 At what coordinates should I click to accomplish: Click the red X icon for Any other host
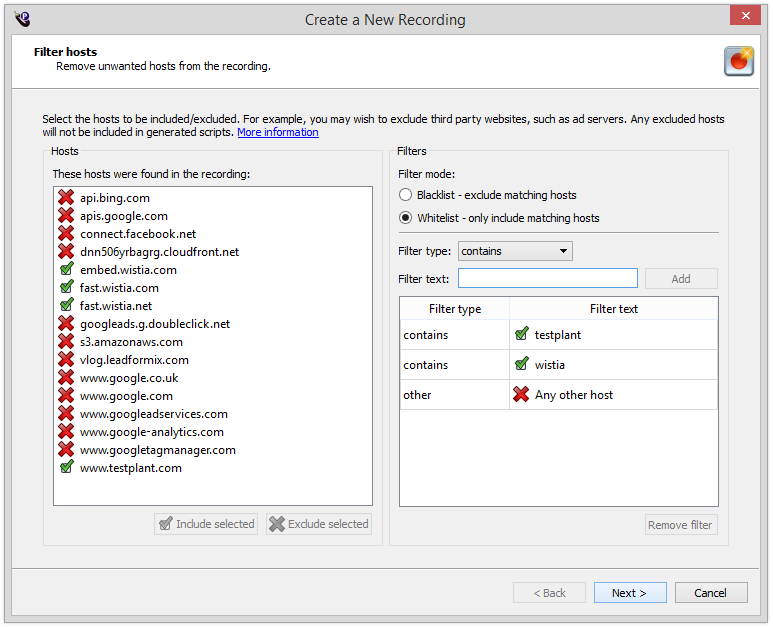(x=521, y=395)
